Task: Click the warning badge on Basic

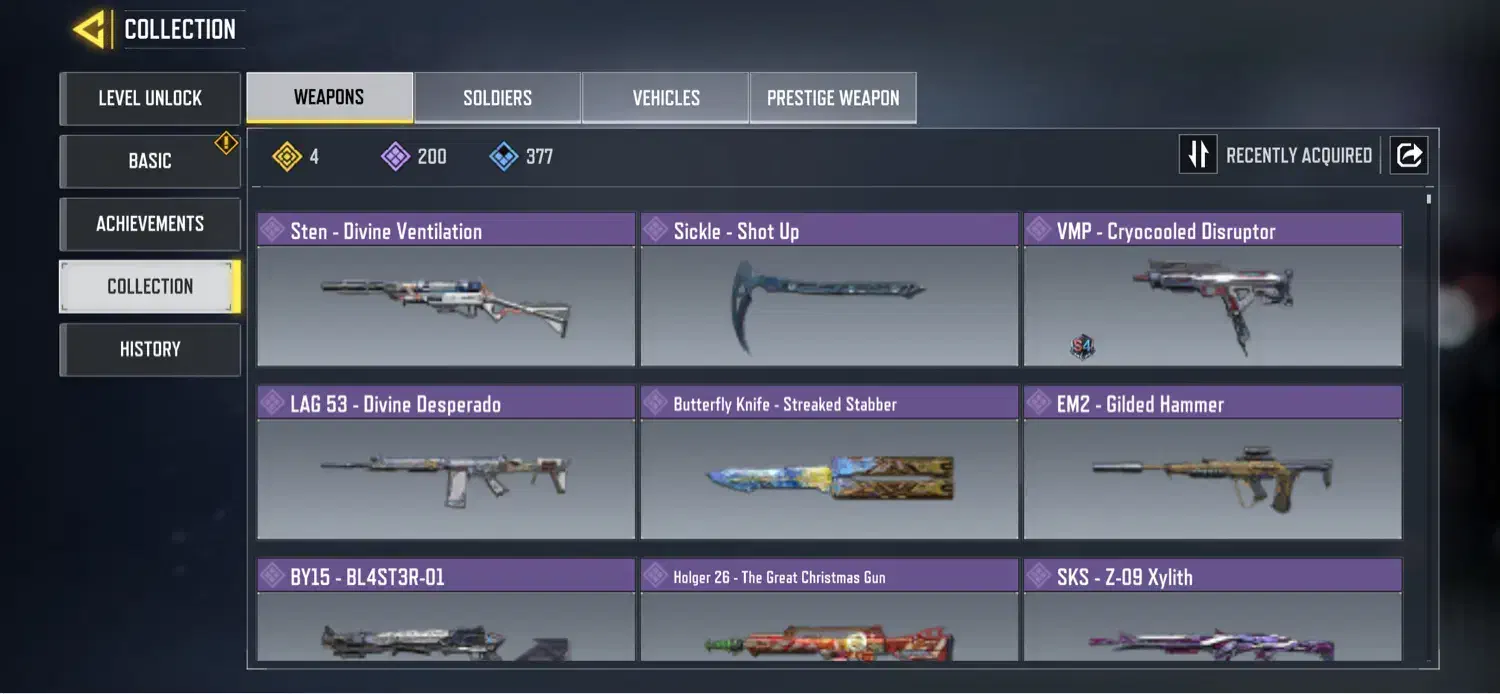Action: point(226,143)
